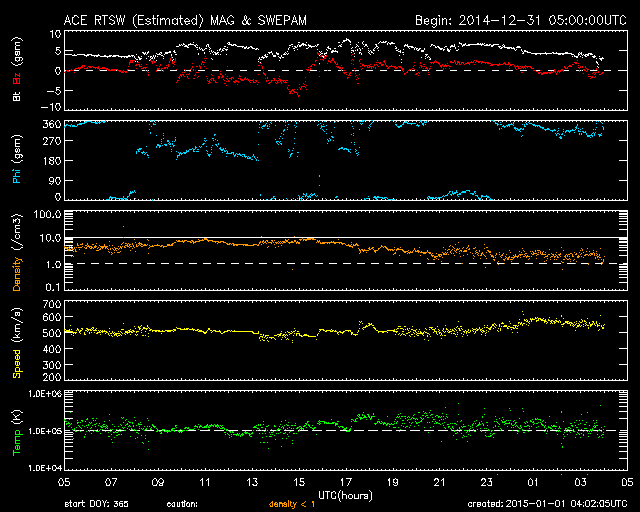Select the white Bt axis label

pos(16,95)
